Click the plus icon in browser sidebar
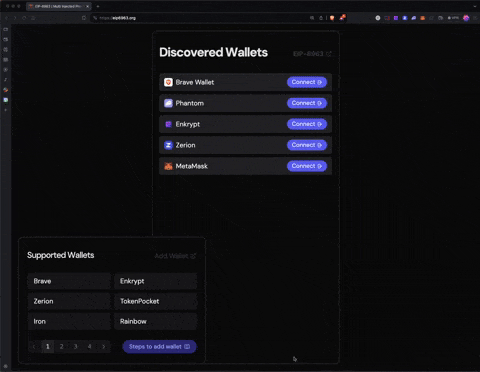Image resolution: width=480 pixels, height=372 pixels. click(6, 110)
